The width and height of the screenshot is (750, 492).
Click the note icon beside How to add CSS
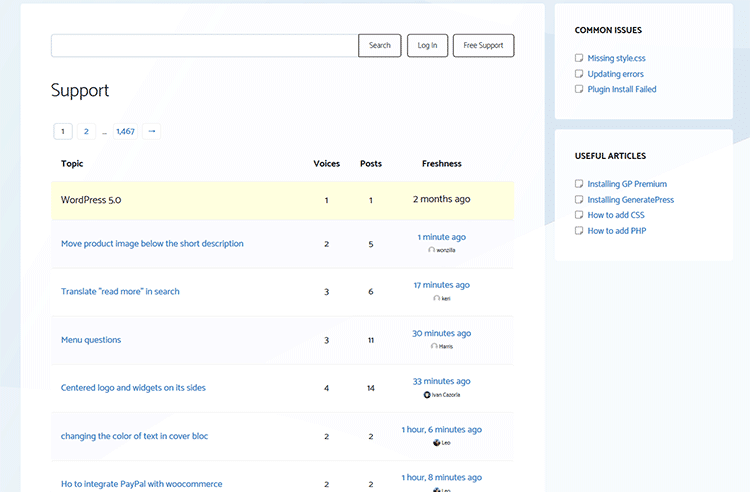tap(579, 215)
